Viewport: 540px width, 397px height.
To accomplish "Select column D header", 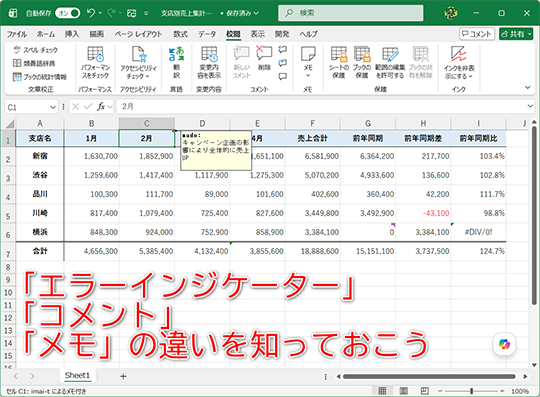I will pos(202,123).
